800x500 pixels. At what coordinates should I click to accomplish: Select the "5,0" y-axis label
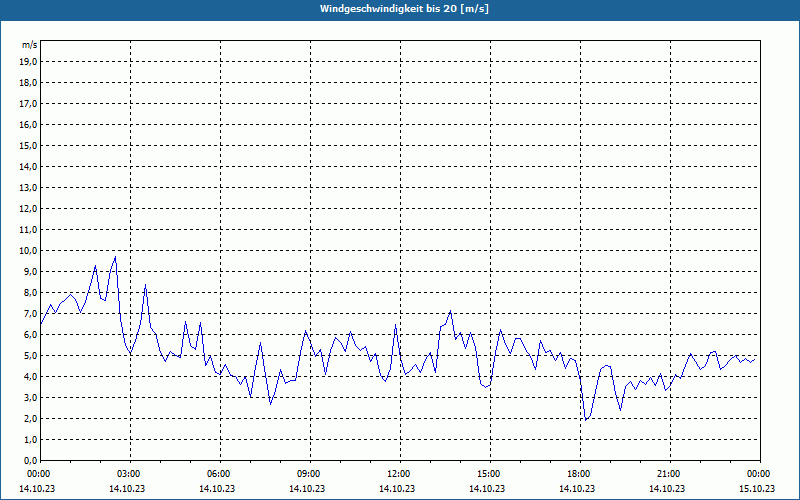tap(30, 356)
